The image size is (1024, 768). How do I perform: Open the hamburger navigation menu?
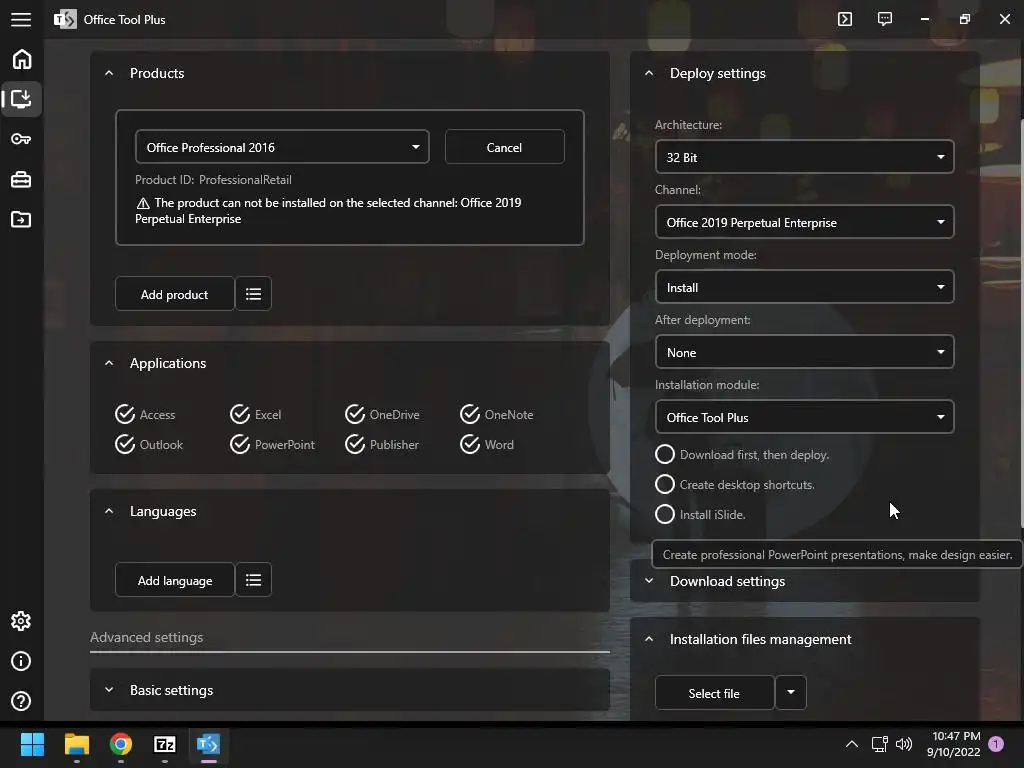coord(21,20)
